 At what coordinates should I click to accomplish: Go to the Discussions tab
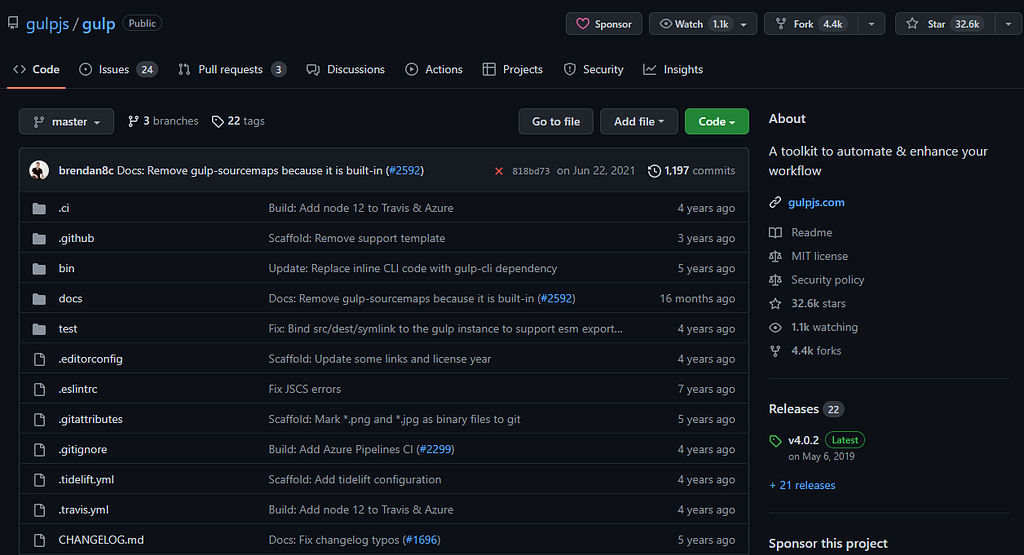(345, 69)
